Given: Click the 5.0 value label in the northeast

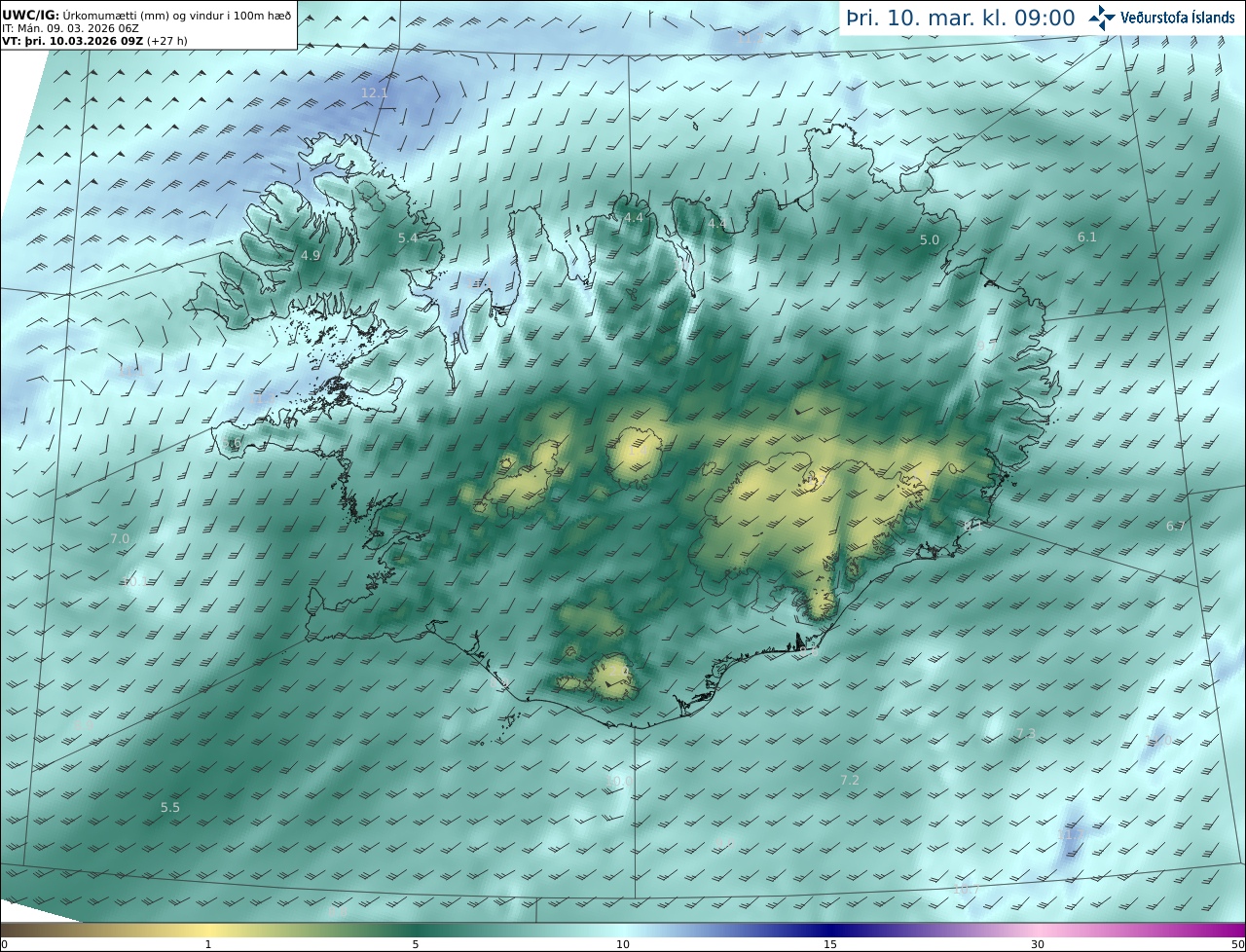Looking at the screenshot, I should (x=930, y=240).
